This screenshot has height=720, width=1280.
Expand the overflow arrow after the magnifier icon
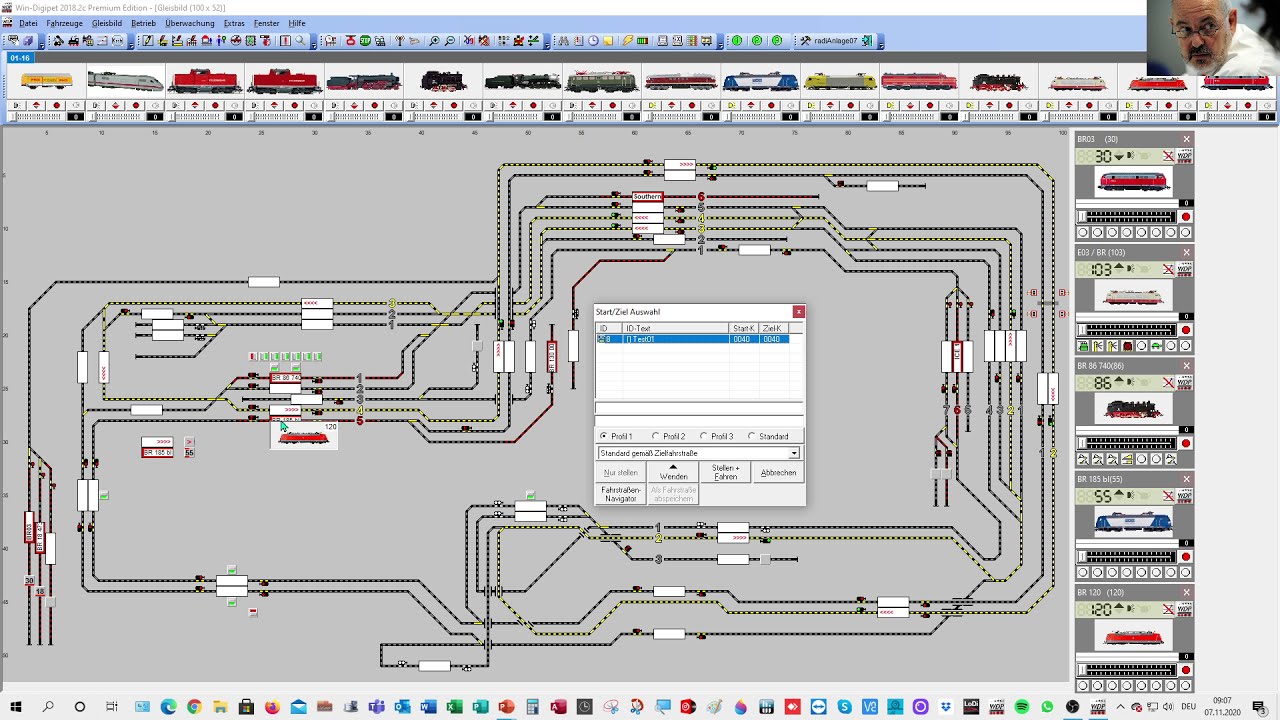tap(314, 41)
